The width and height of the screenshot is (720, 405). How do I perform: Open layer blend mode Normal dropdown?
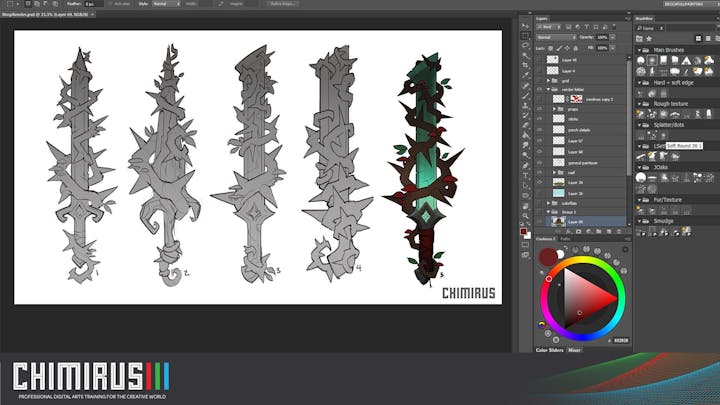(x=556, y=37)
